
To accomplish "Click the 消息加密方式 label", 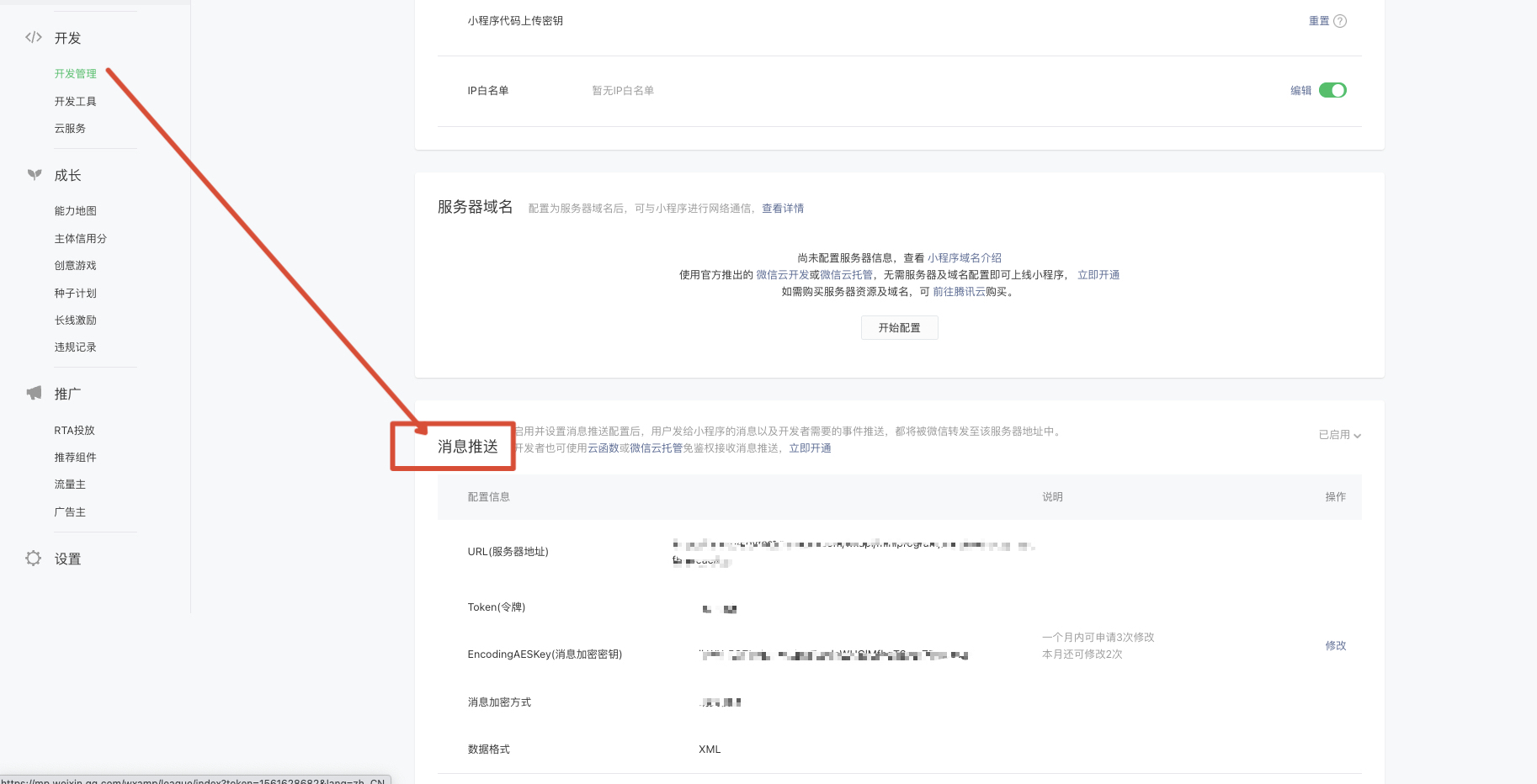I will tap(499, 702).
